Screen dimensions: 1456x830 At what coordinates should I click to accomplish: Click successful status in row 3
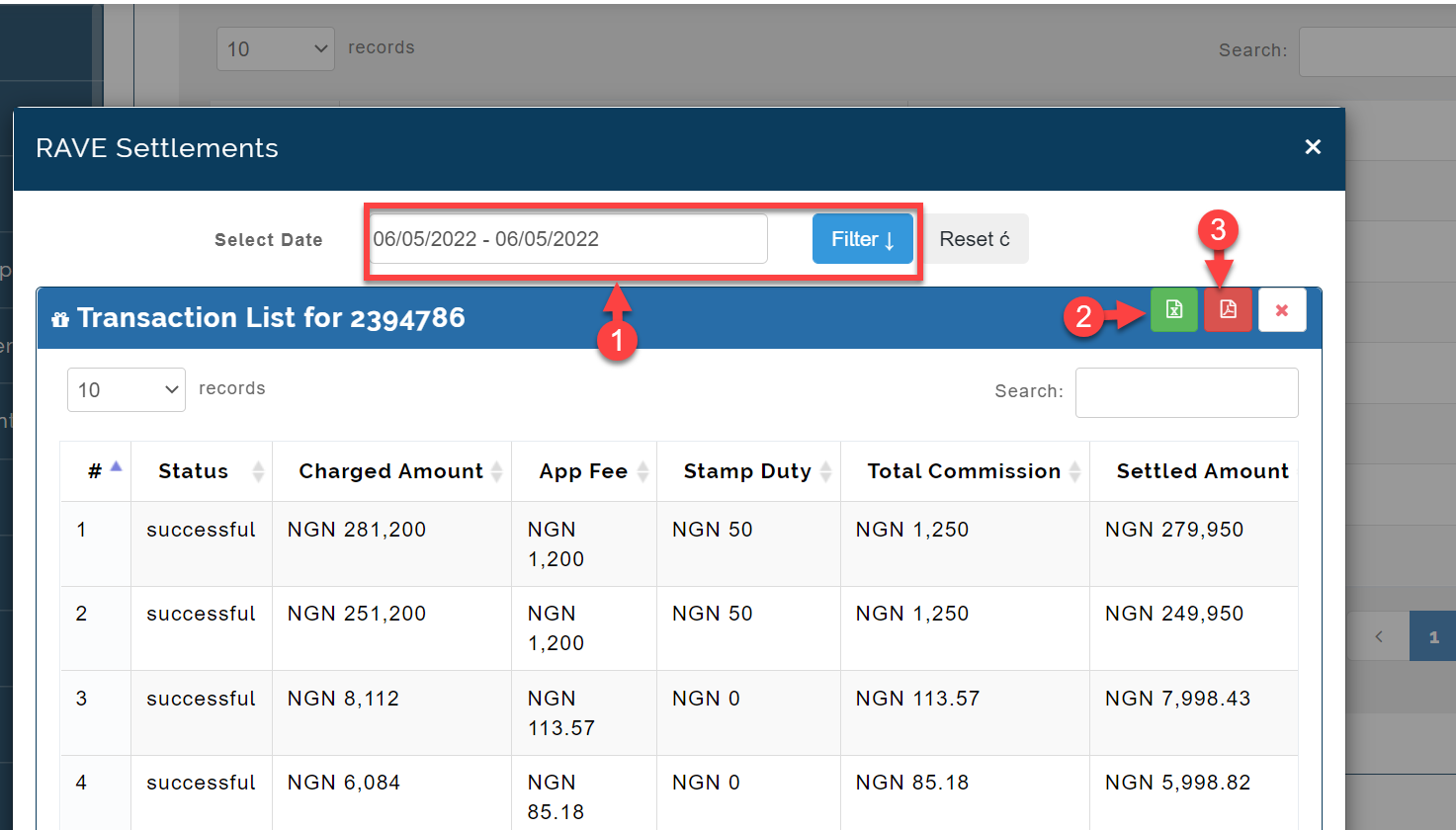202,699
